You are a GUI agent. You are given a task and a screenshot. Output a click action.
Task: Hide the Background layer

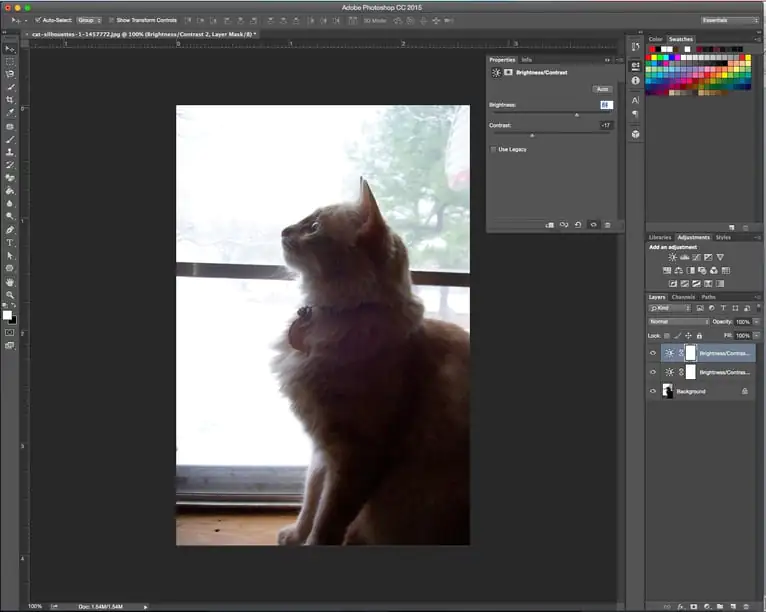pyautogui.click(x=653, y=391)
